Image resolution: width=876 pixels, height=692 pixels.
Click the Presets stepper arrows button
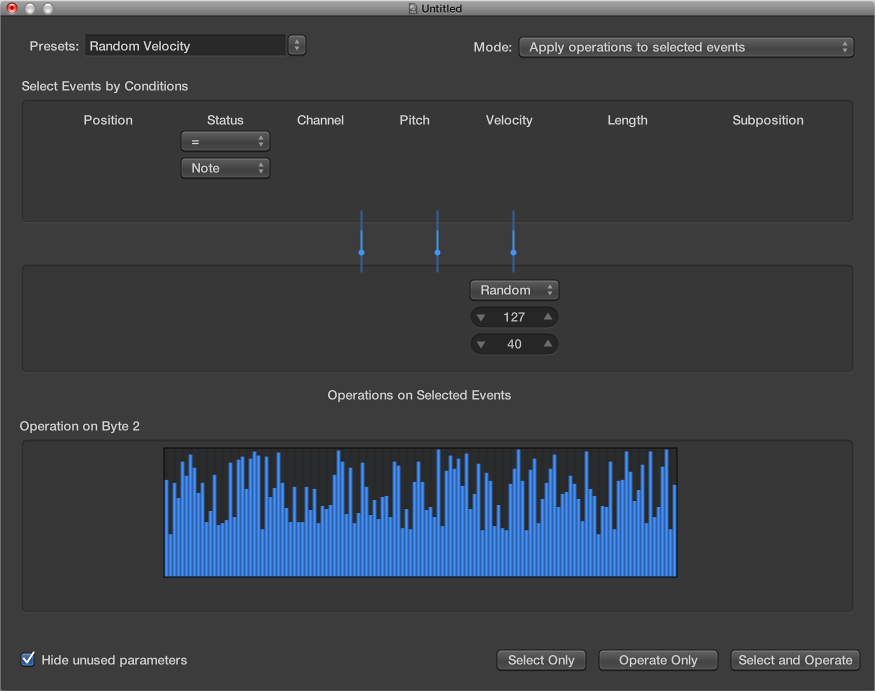coord(297,45)
